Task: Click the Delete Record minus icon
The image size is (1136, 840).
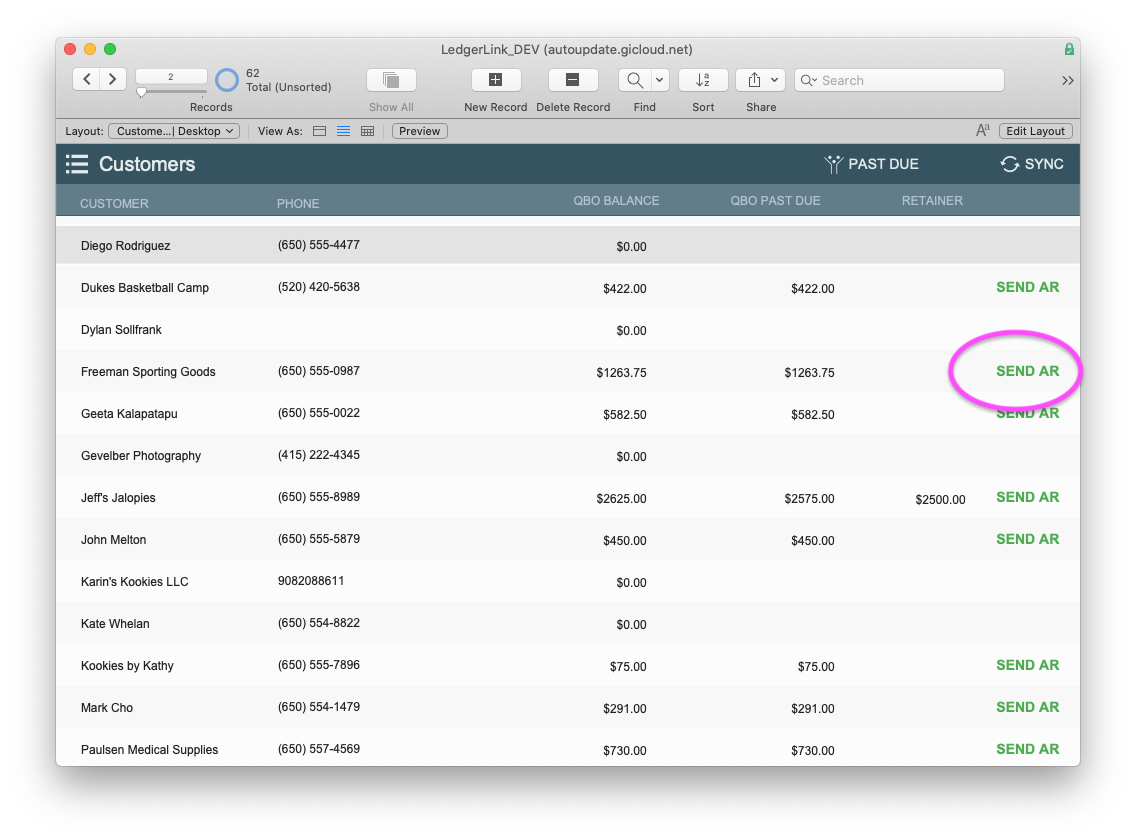Action: coord(572,80)
